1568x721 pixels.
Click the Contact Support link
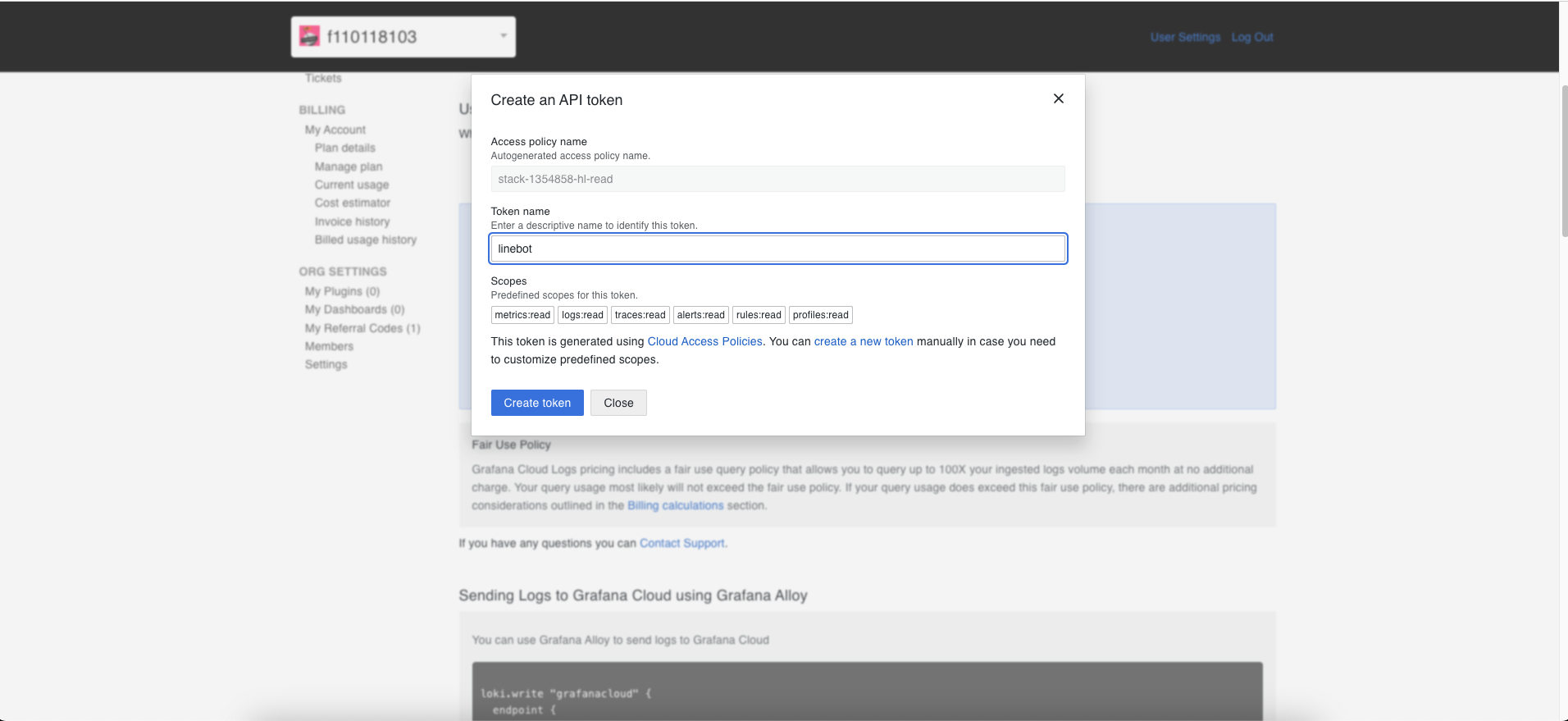tap(682, 543)
